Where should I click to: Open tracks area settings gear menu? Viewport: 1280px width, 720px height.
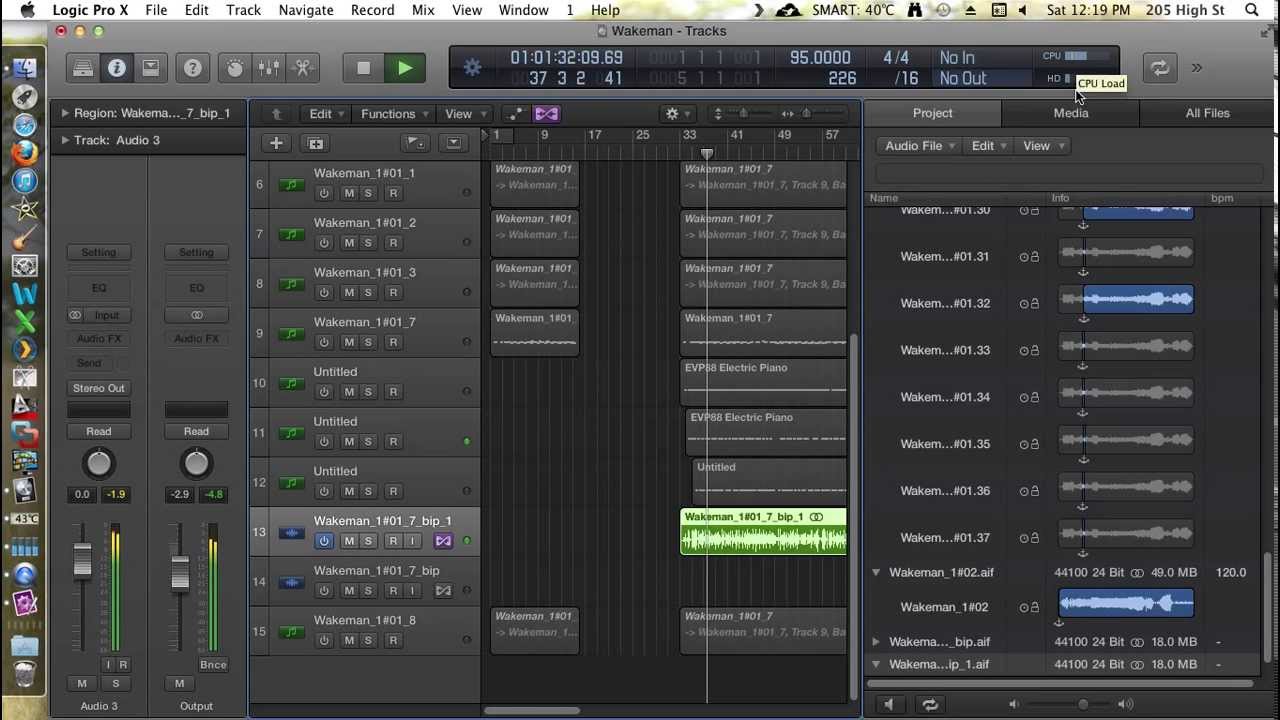click(x=677, y=114)
